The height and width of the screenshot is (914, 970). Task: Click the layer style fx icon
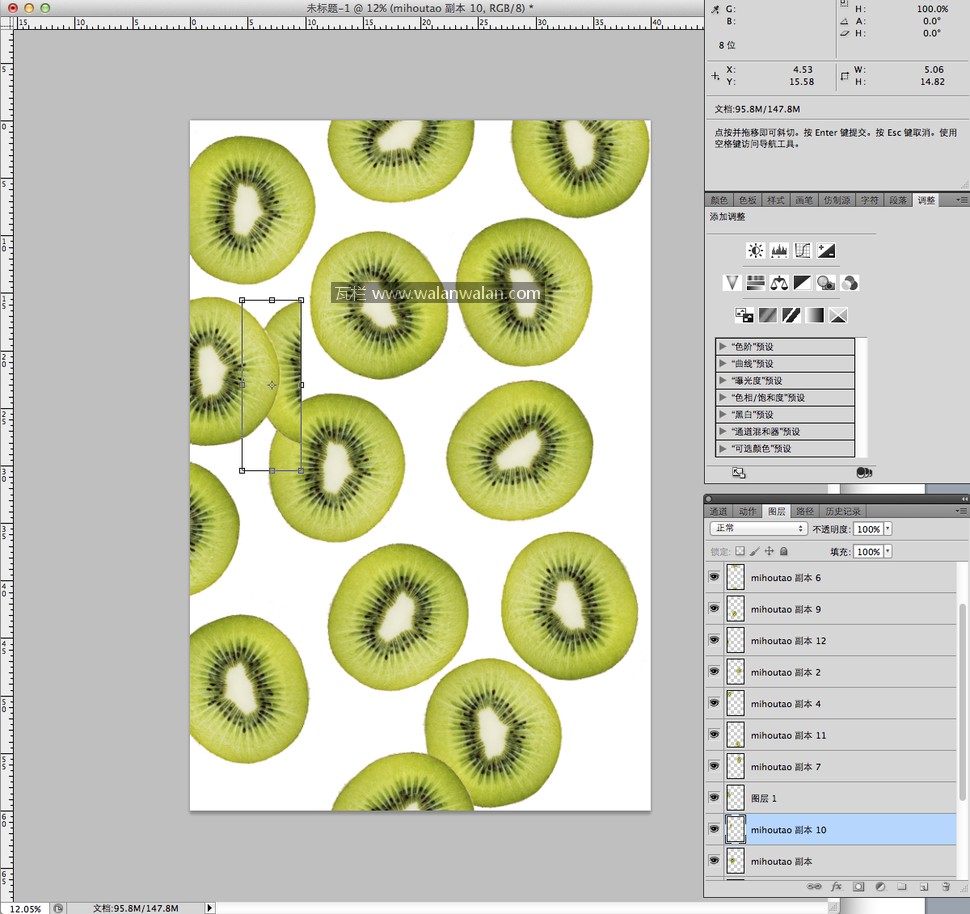(836, 886)
